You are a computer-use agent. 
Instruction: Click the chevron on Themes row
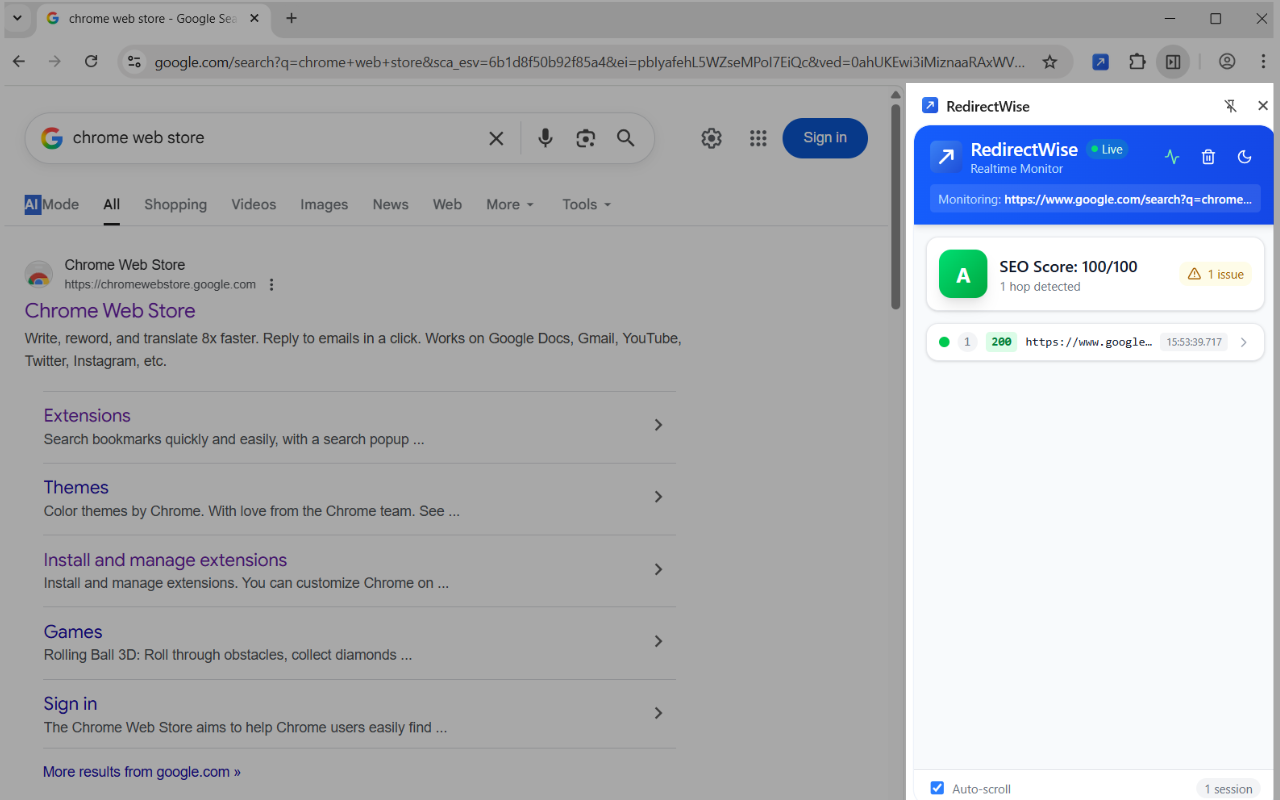pos(658,497)
